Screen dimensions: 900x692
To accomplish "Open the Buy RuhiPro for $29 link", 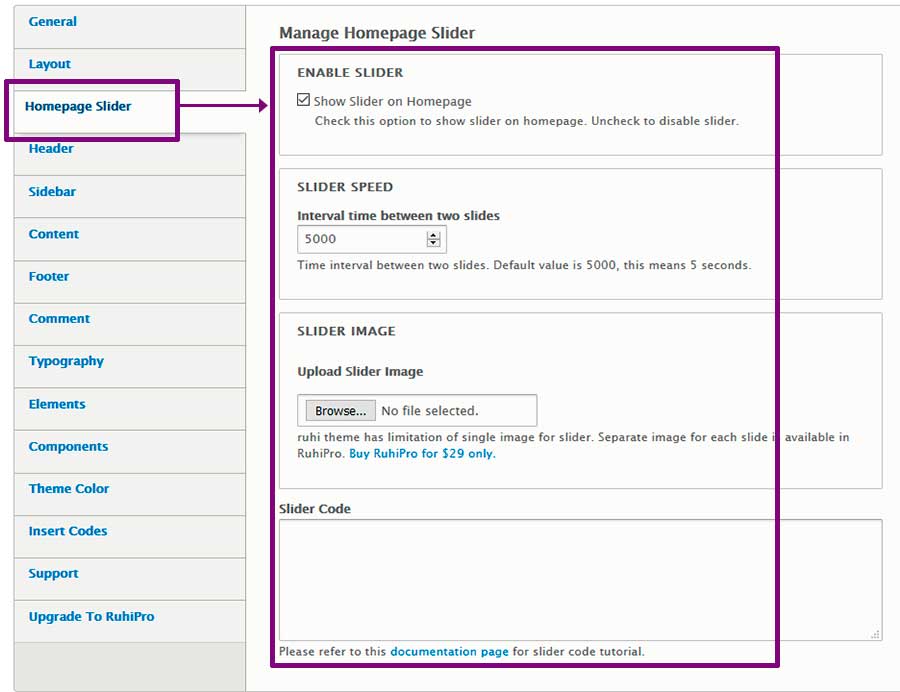I will (x=421, y=453).
